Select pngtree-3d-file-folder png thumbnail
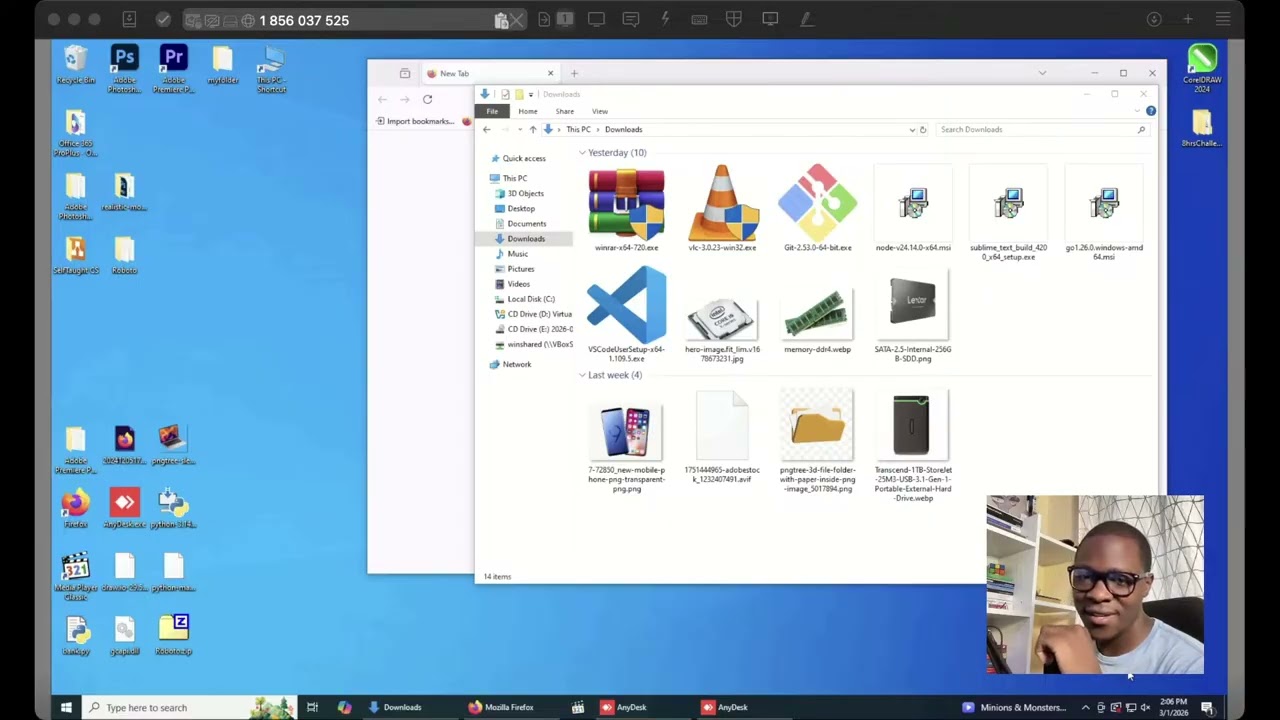This screenshot has width=1280, height=720. click(818, 442)
